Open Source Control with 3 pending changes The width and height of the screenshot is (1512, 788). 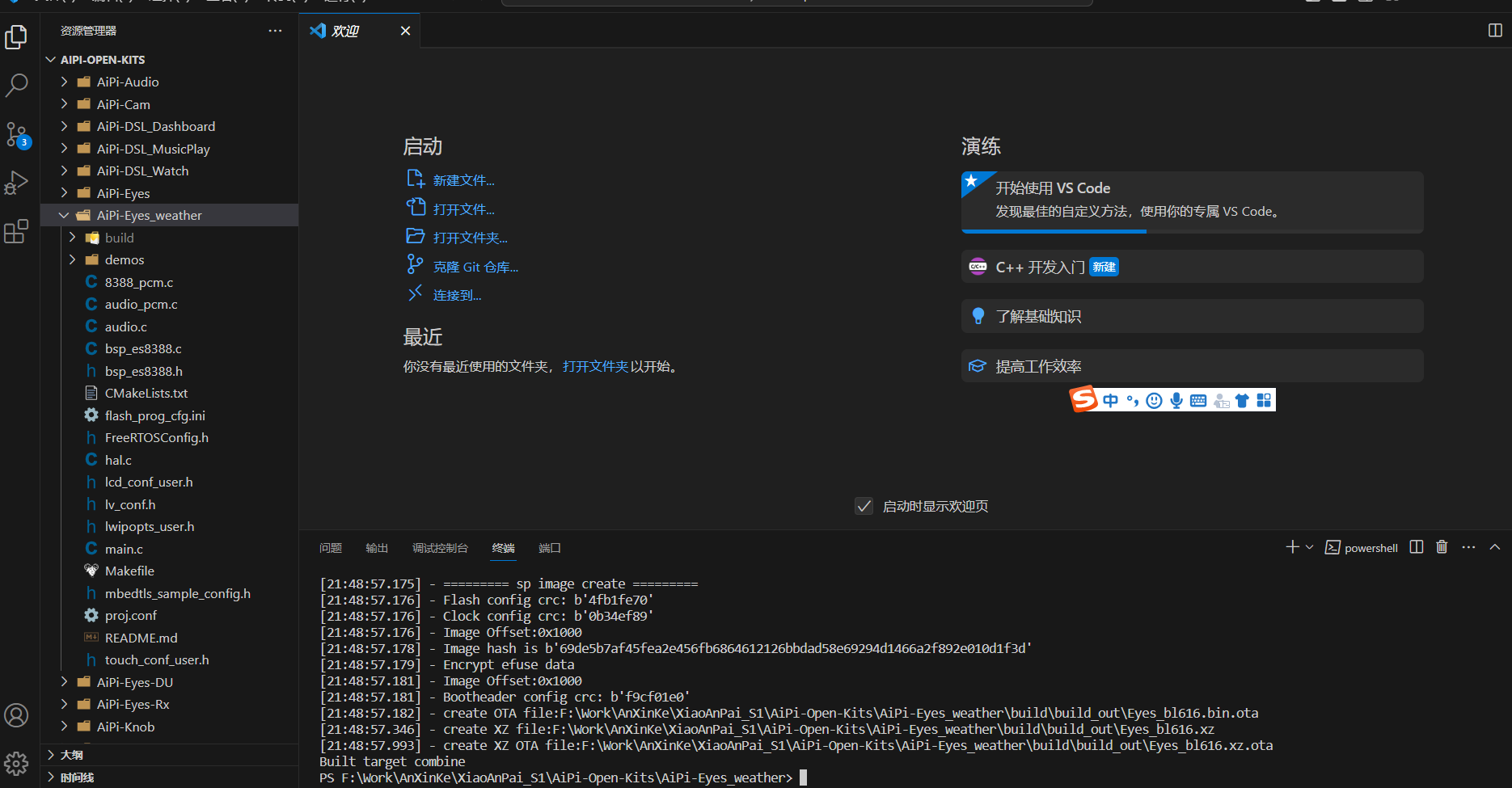point(16,134)
